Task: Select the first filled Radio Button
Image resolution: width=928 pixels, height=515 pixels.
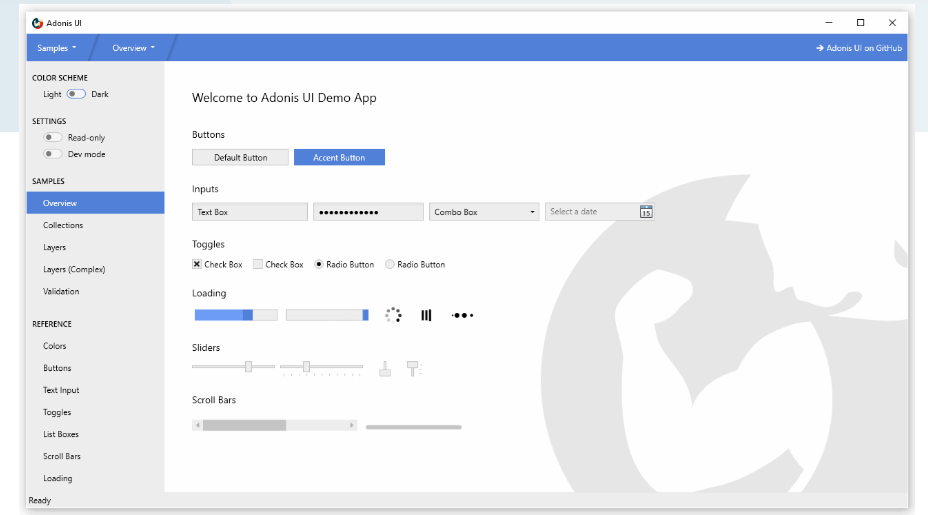Action: coord(318,264)
